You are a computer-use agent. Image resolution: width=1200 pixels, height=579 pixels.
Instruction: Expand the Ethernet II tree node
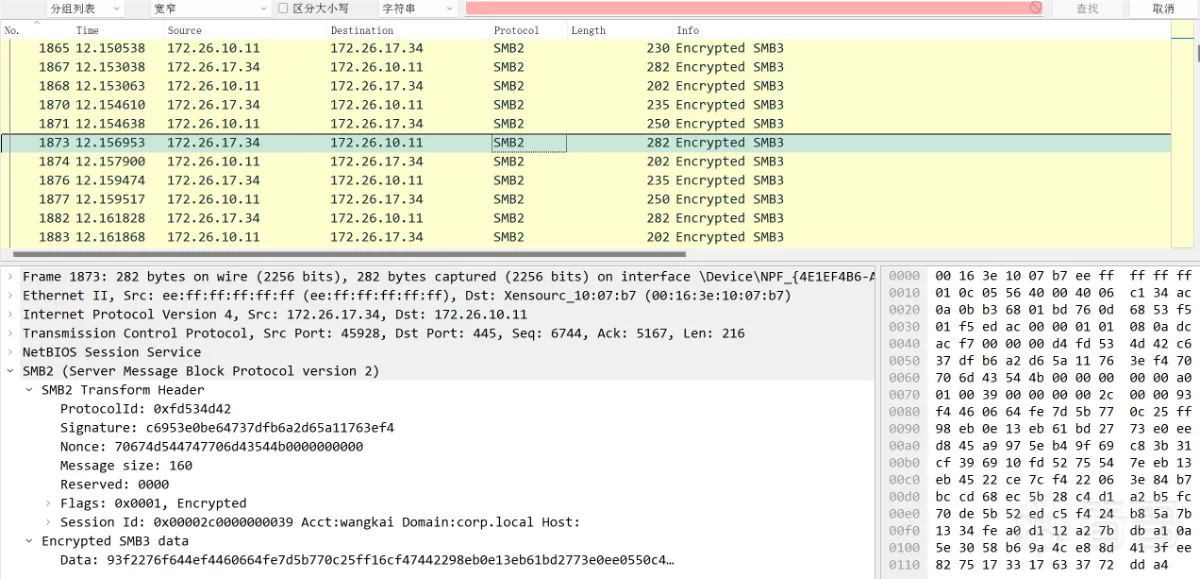[11, 296]
